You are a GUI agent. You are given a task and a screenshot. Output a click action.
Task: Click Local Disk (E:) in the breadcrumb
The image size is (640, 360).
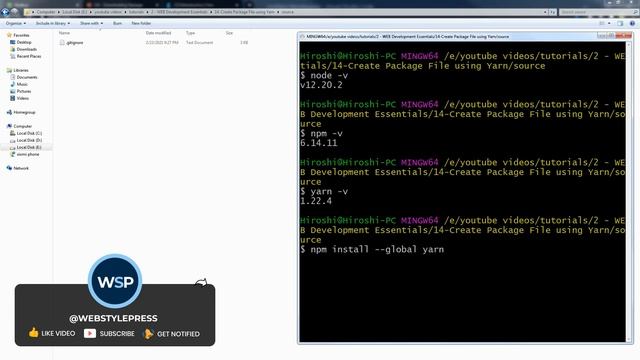click(75, 12)
